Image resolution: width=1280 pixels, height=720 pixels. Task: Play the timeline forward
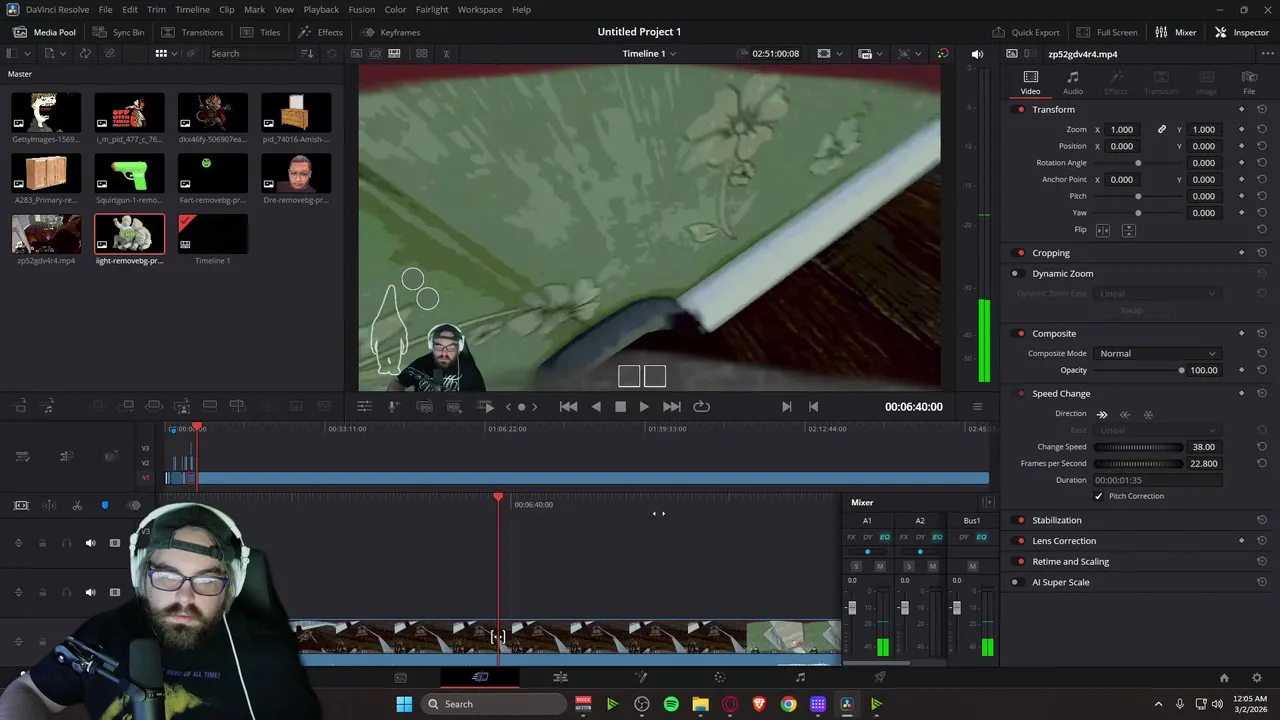coord(644,406)
